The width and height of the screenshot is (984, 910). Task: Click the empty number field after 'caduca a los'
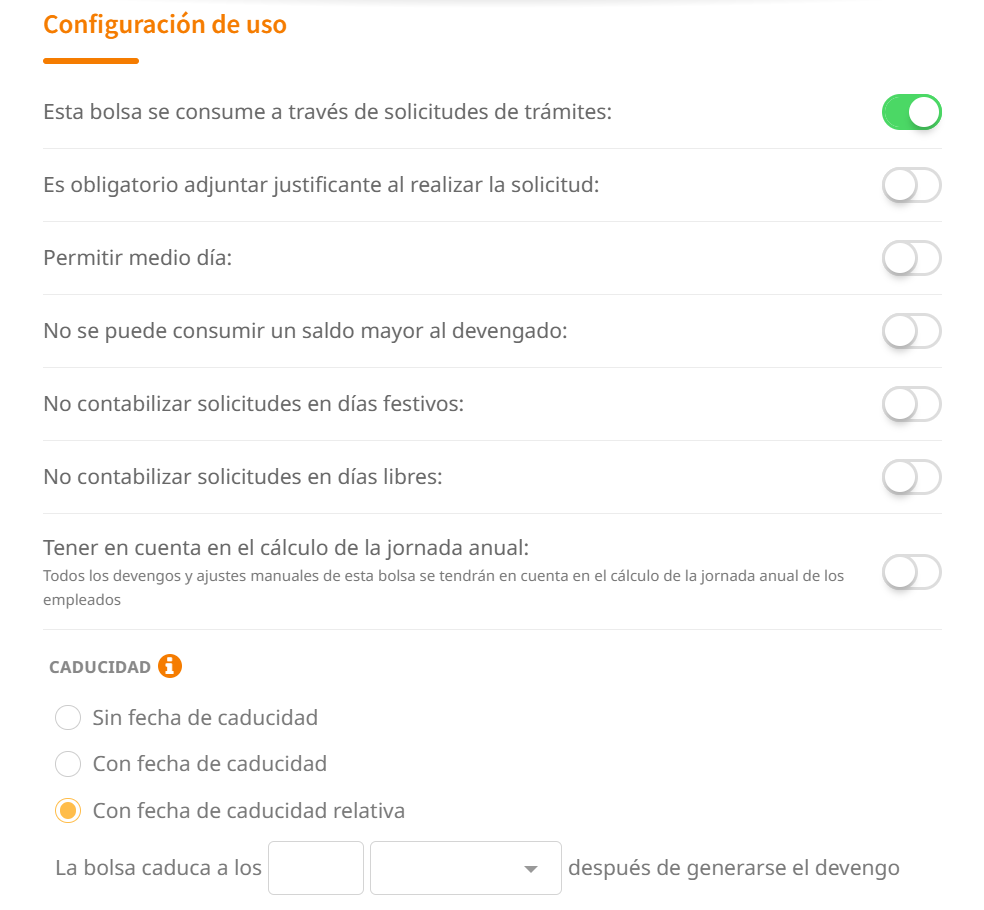tap(315, 868)
